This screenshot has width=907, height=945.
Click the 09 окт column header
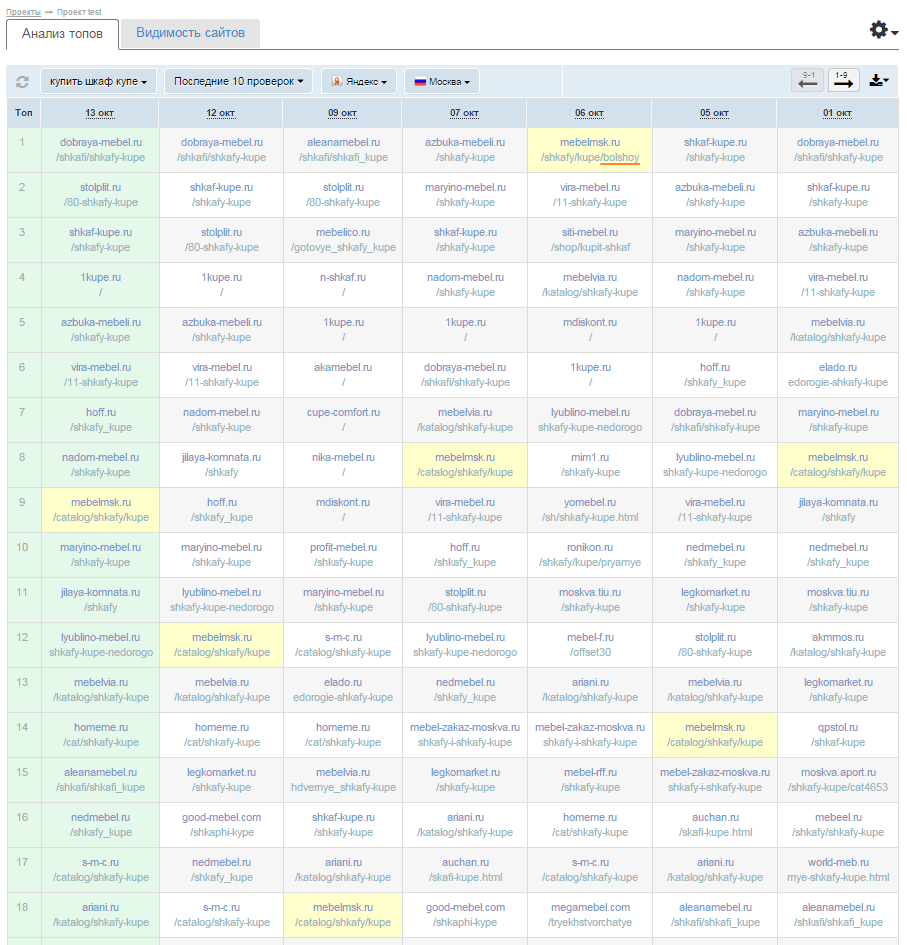(342, 113)
